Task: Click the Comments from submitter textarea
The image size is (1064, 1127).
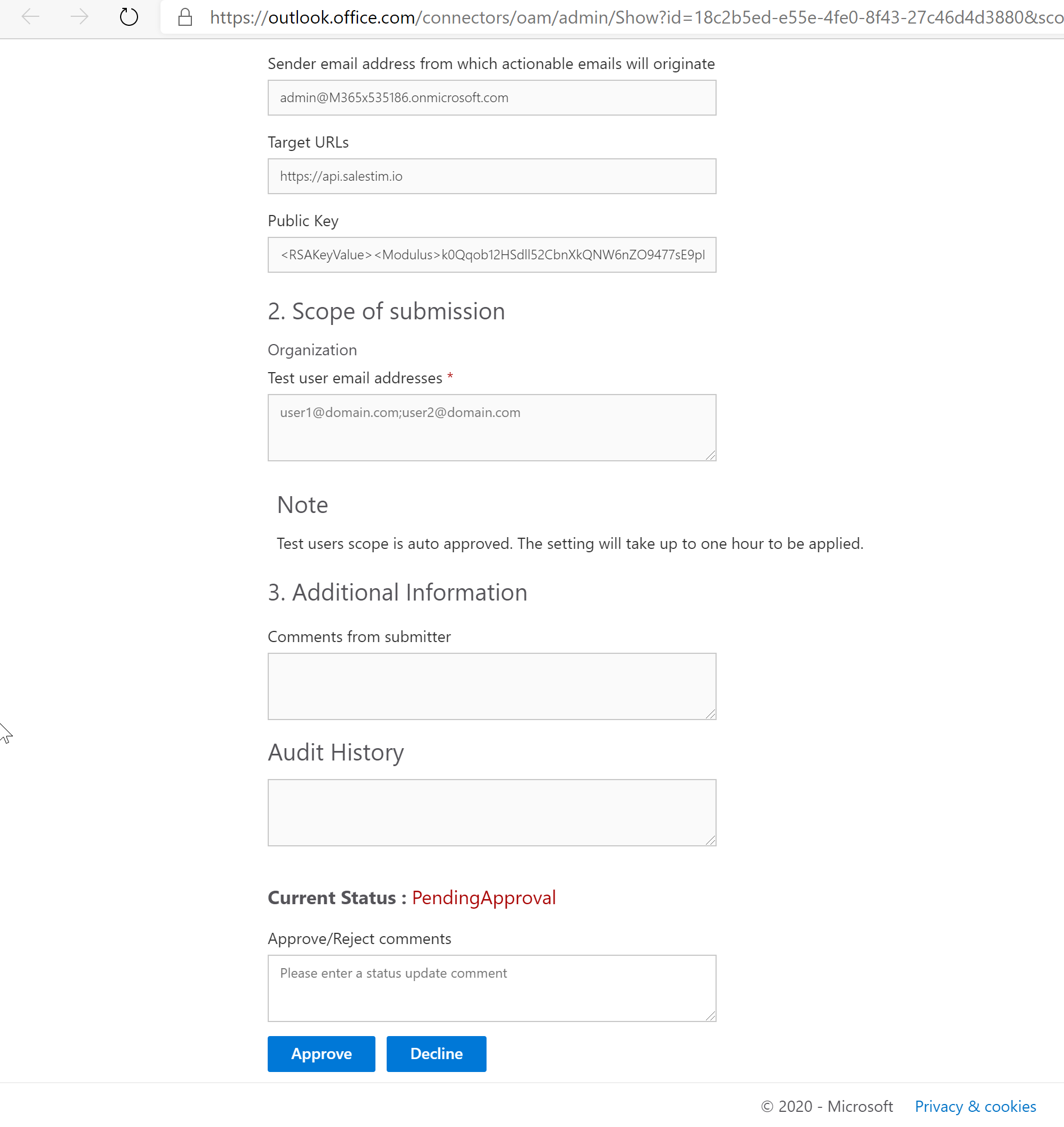Action: click(x=491, y=686)
